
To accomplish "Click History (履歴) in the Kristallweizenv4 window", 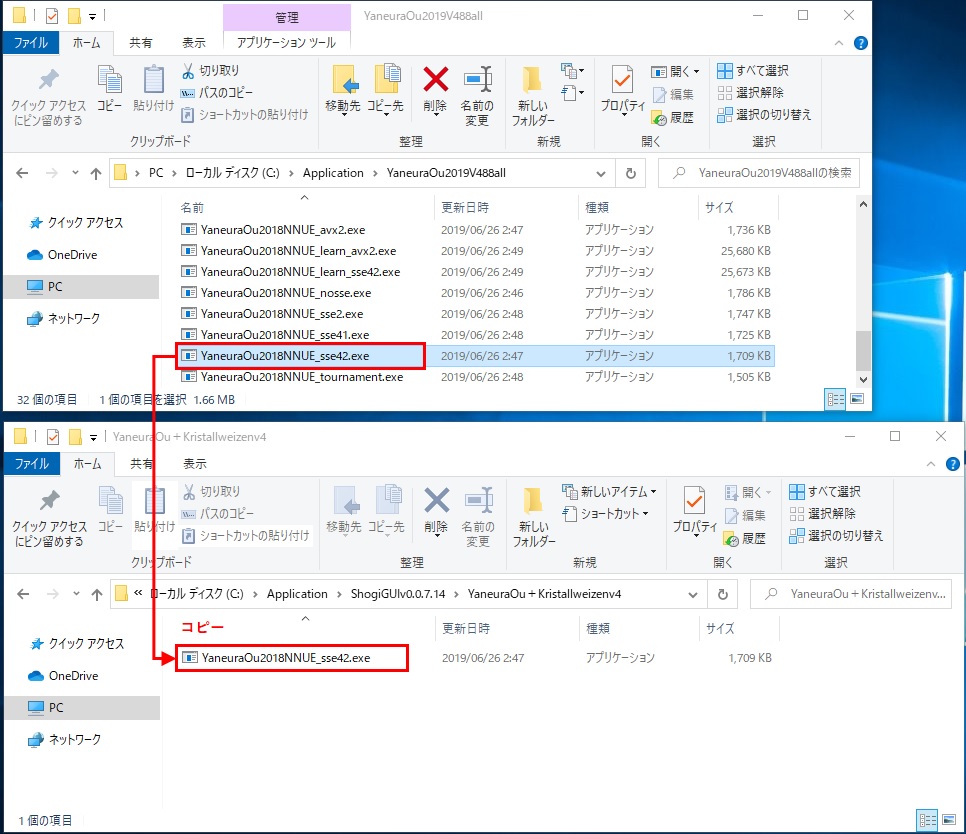I will click(x=745, y=538).
